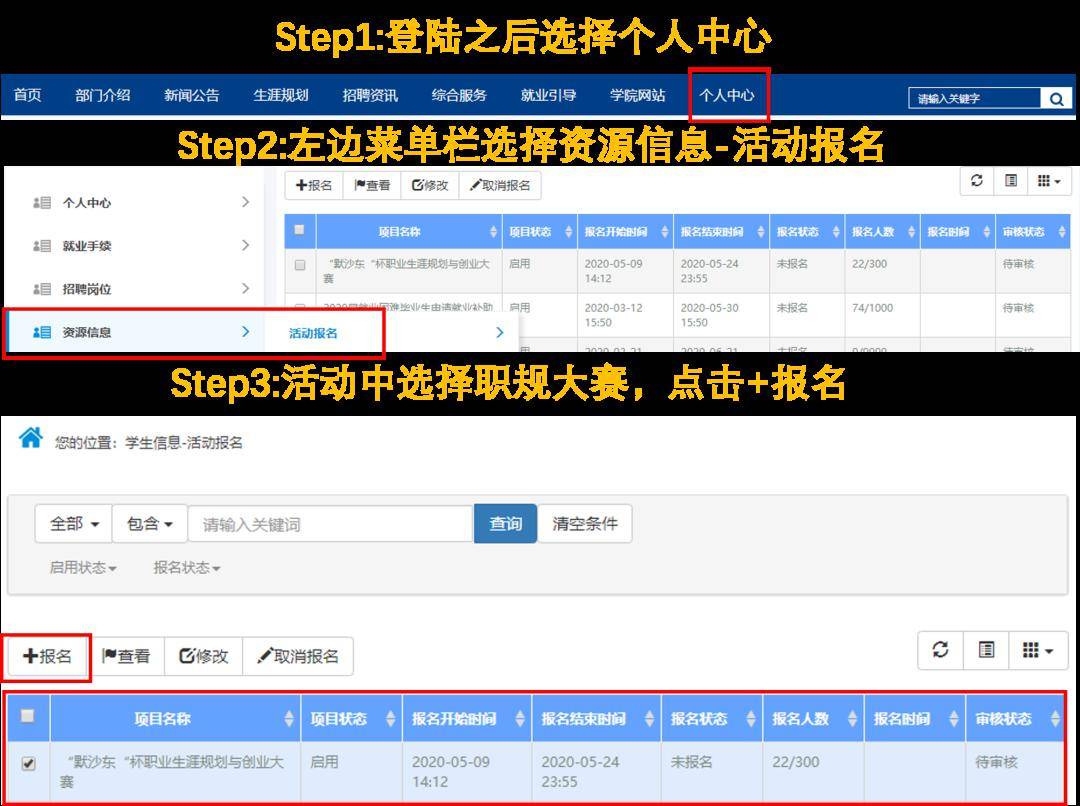This screenshot has height=806, width=1080.
Task: Toggle list view icon in lower toolbar
Action: coord(986,650)
